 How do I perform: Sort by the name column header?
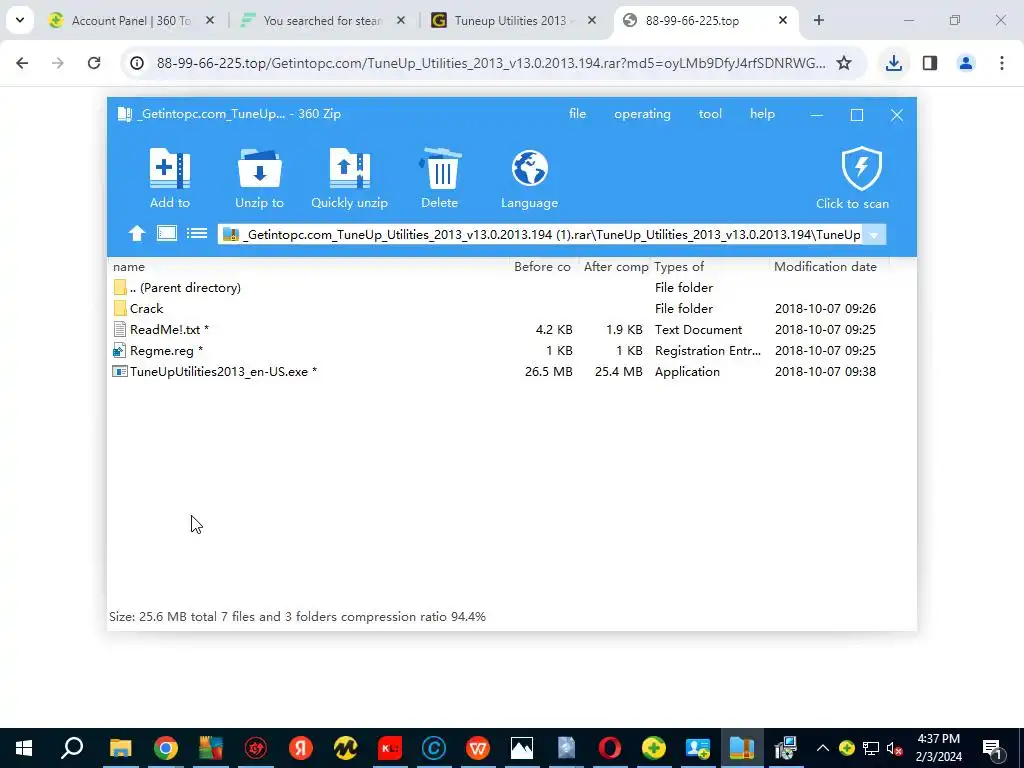coord(309,266)
